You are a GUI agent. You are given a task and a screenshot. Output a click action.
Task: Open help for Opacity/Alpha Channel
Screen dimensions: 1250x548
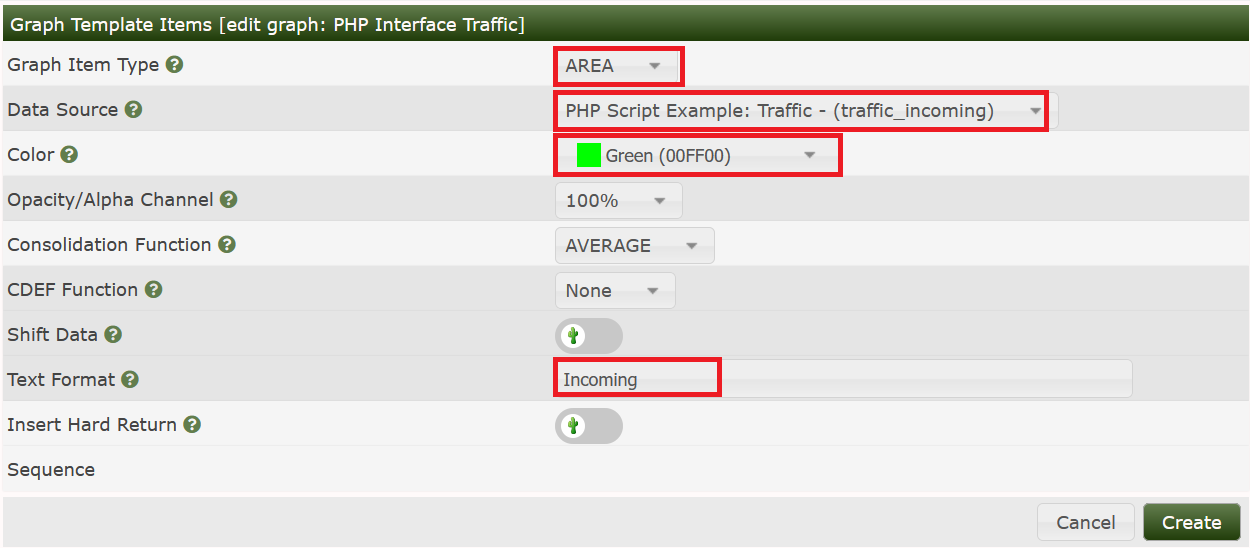tap(228, 200)
